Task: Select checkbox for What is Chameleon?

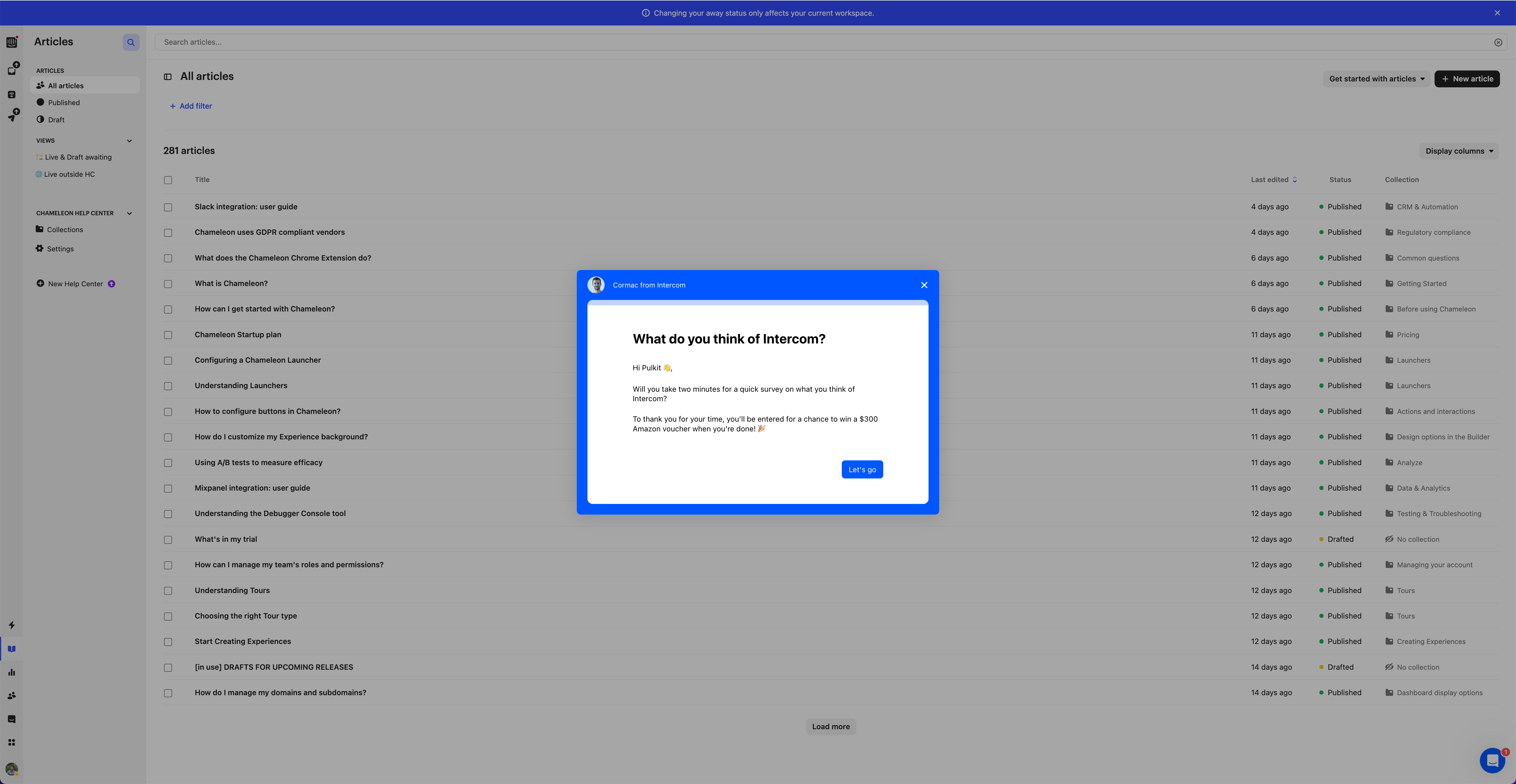Action: [x=168, y=284]
